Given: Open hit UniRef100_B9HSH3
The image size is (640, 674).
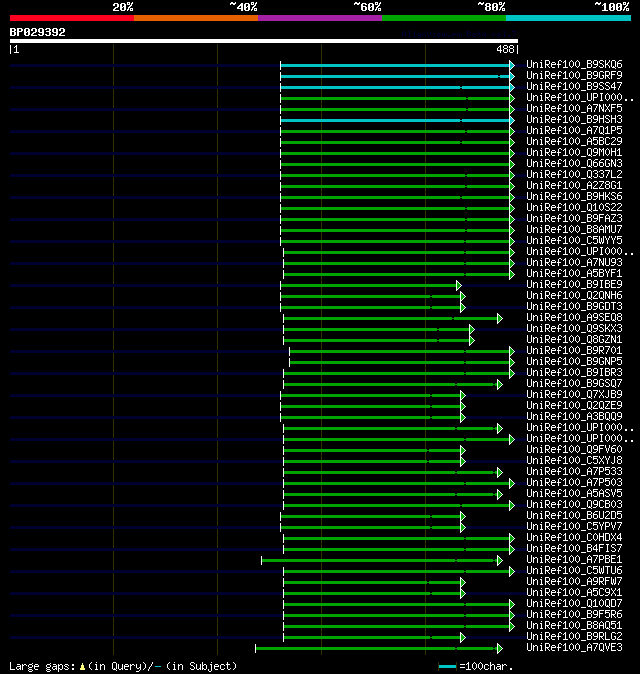Looking at the screenshot, I should pos(574,119).
